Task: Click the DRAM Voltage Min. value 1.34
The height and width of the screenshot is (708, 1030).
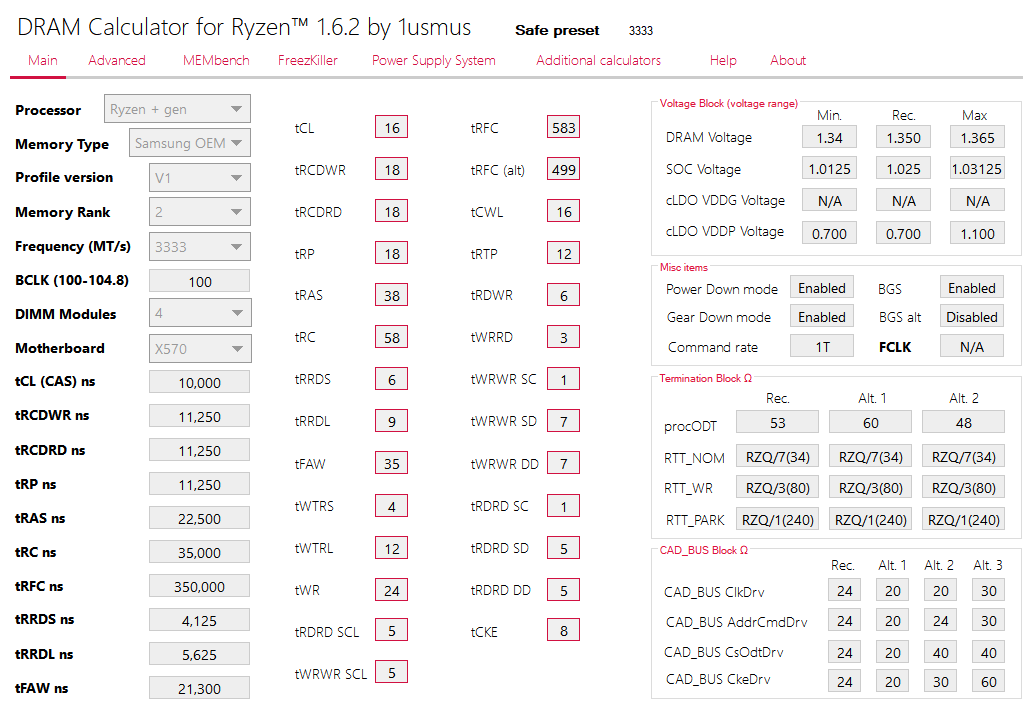Action: click(829, 137)
